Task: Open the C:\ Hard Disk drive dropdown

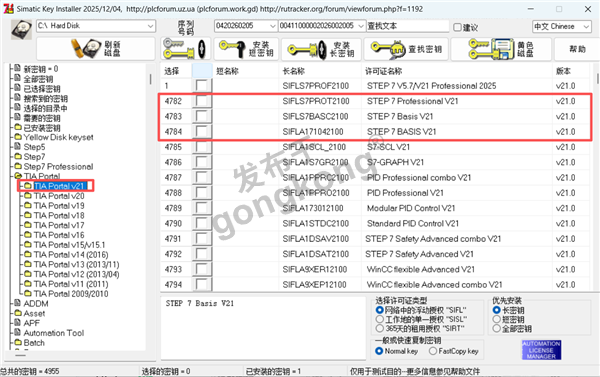Action: click(150, 26)
